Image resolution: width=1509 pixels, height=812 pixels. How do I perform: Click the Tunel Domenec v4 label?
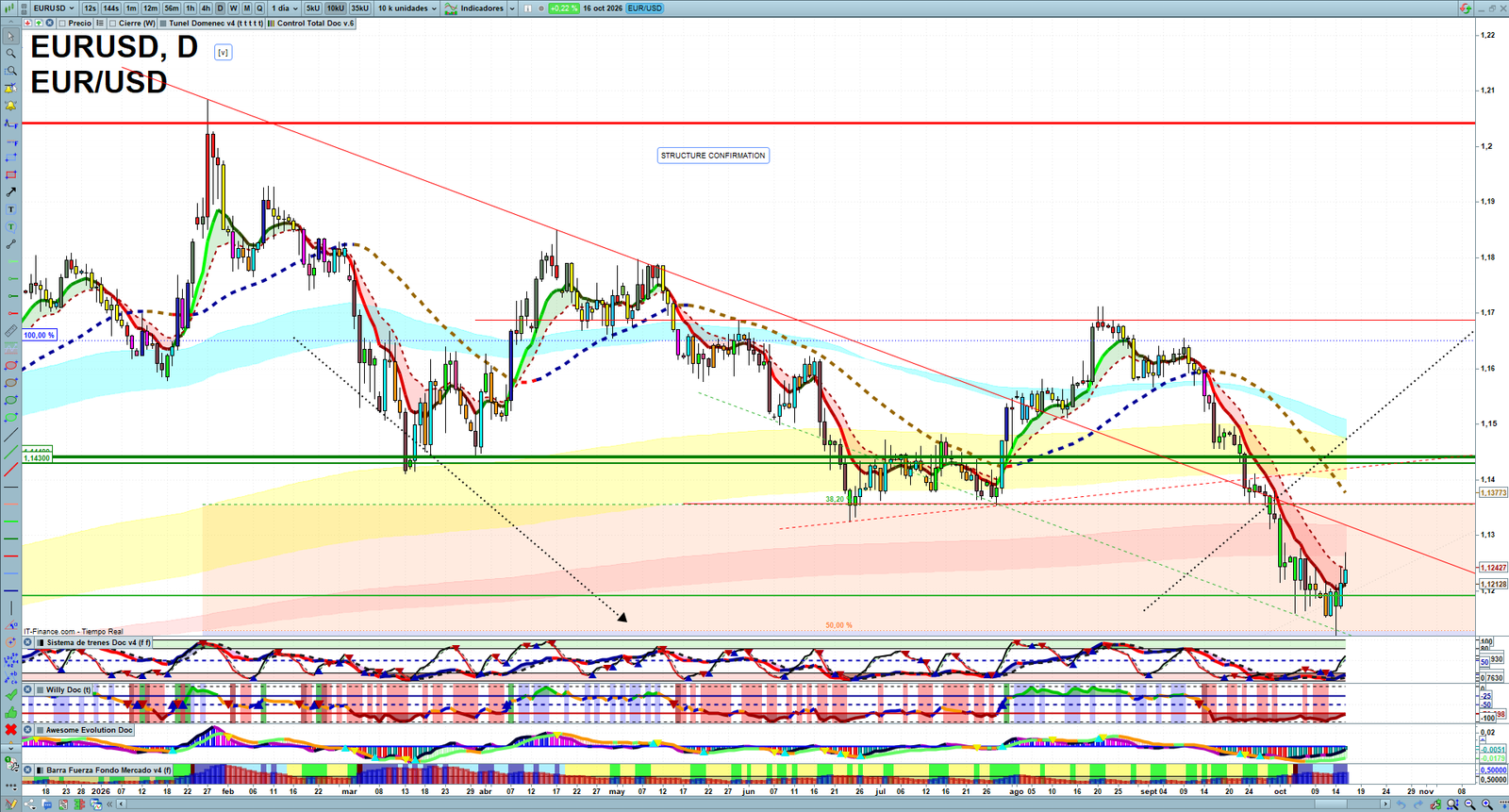click(216, 24)
